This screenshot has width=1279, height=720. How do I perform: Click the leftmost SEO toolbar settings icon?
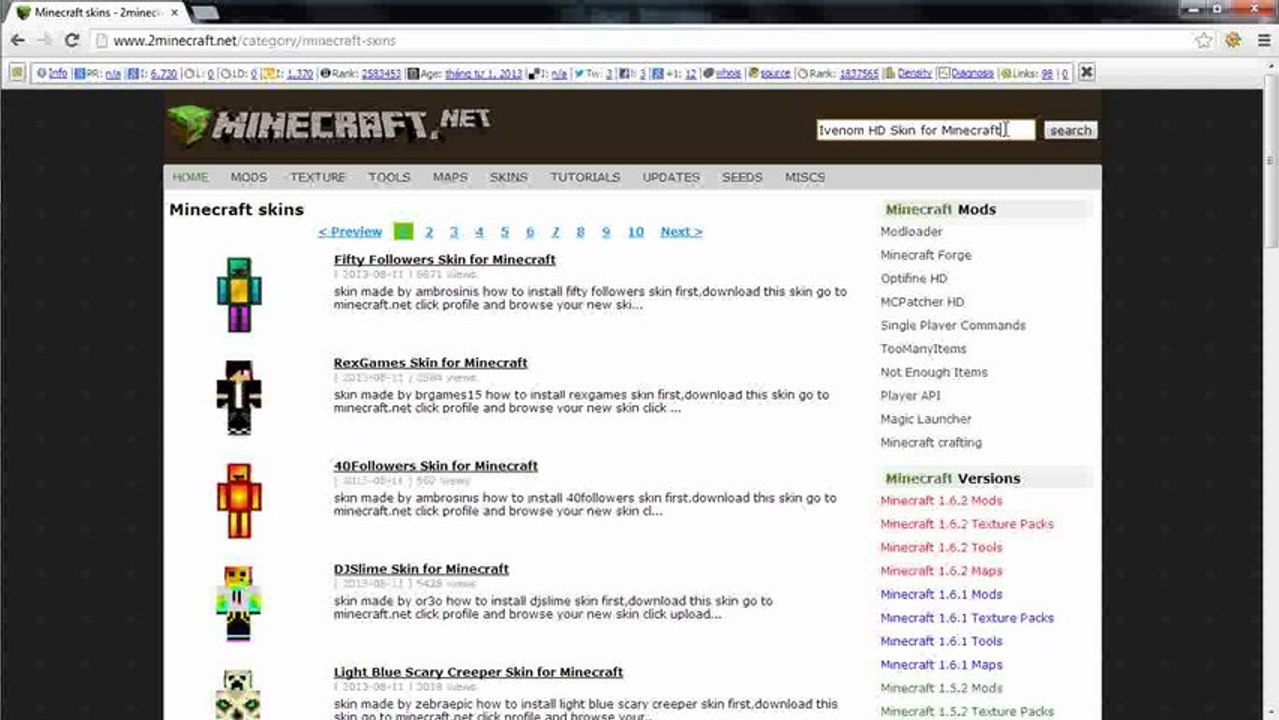pos(17,73)
